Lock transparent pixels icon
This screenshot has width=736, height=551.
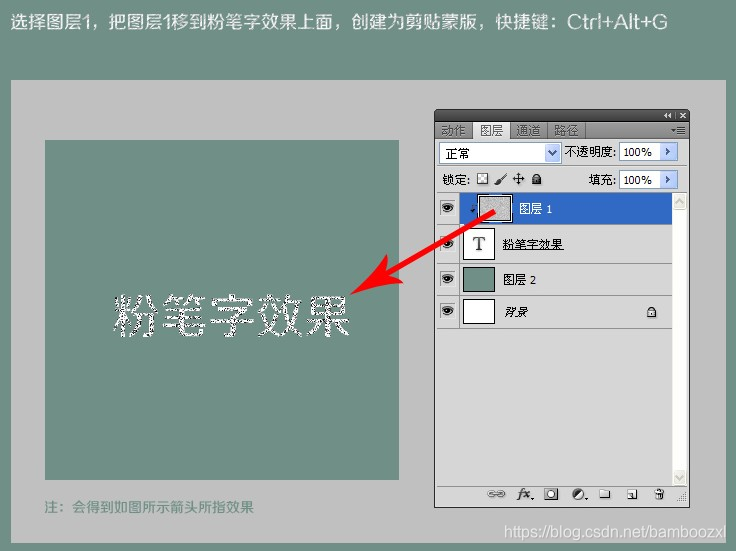(x=482, y=179)
